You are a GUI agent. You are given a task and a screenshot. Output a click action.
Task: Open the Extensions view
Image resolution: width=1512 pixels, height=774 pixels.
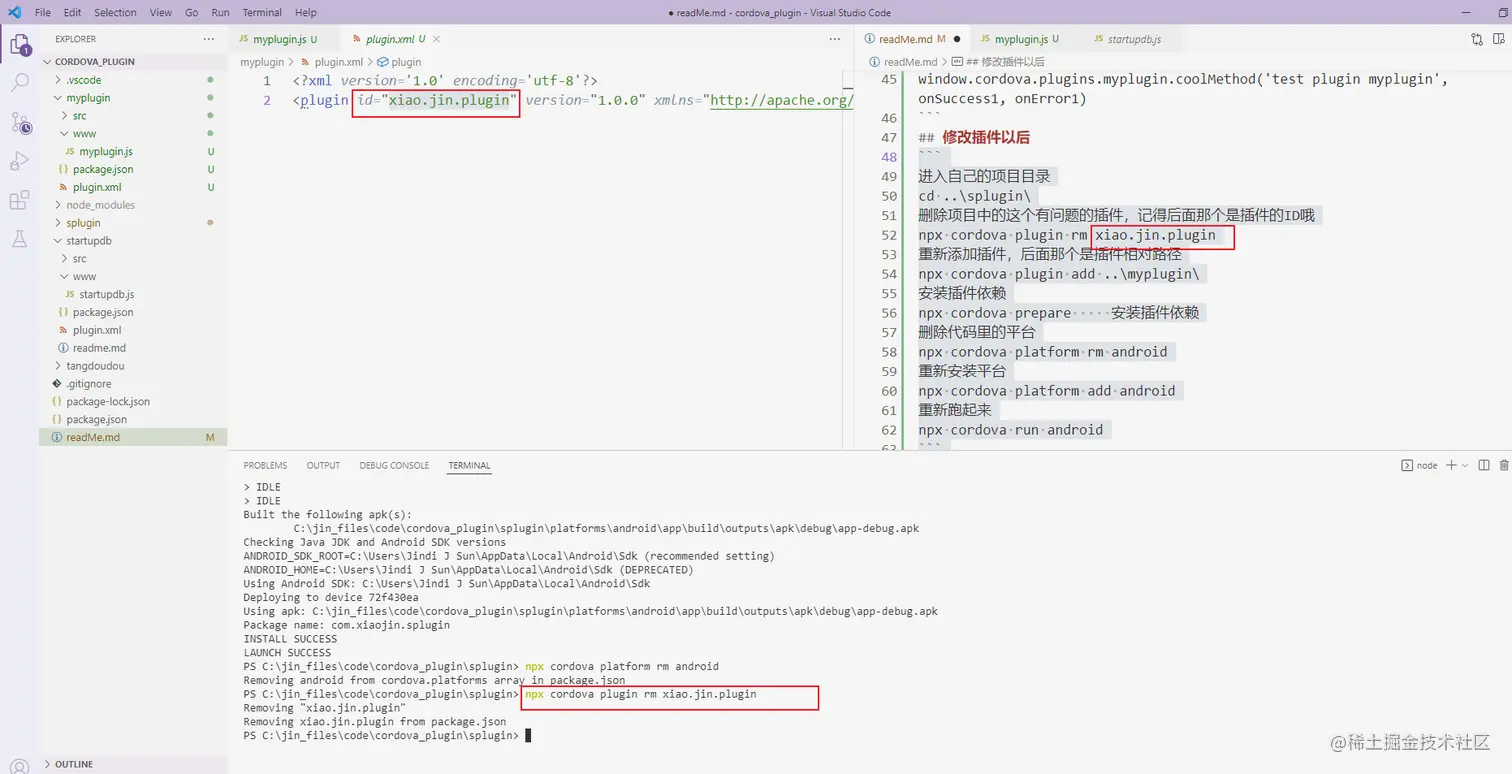(x=19, y=200)
